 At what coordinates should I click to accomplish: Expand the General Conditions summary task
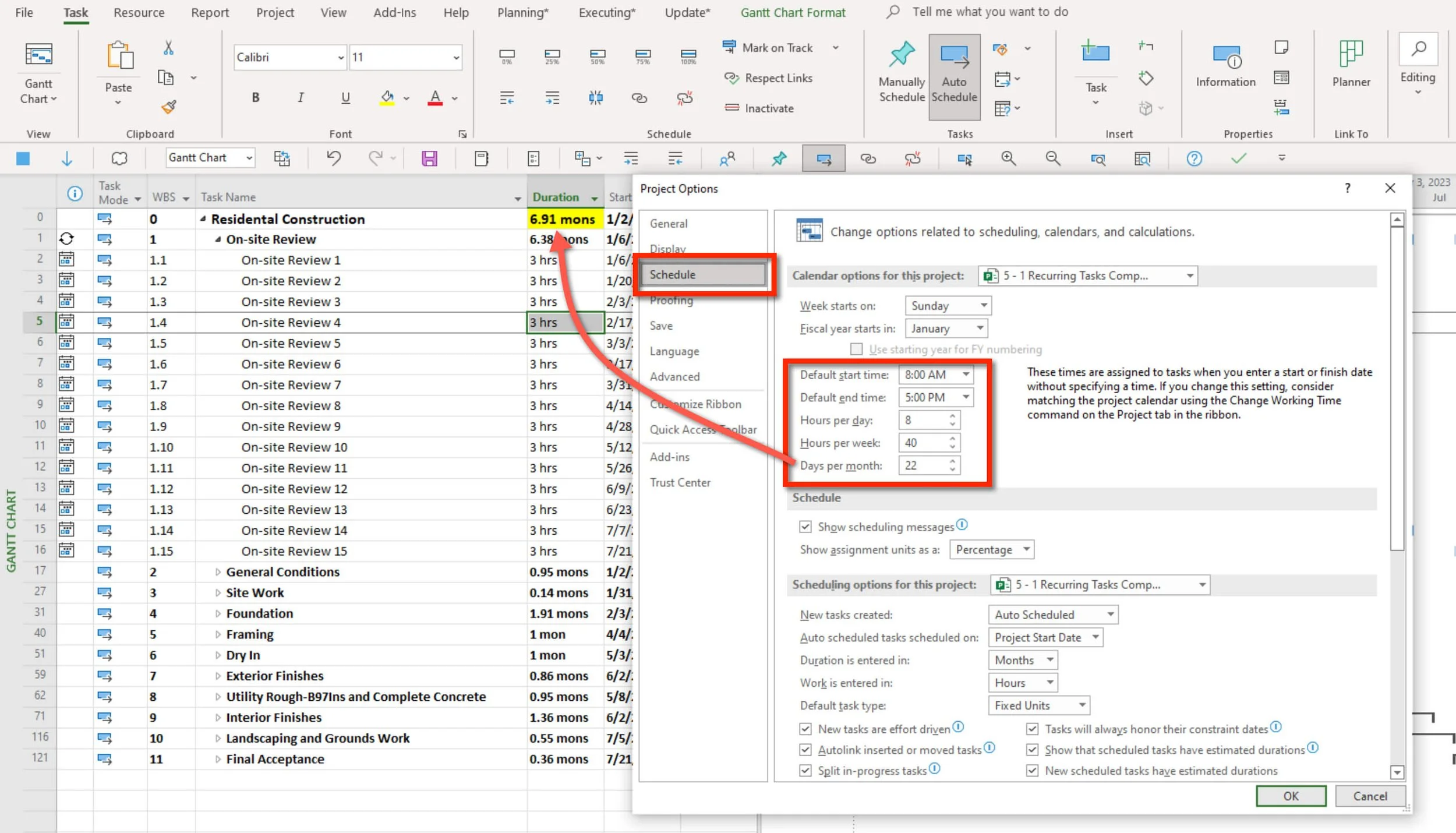click(x=218, y=572)
